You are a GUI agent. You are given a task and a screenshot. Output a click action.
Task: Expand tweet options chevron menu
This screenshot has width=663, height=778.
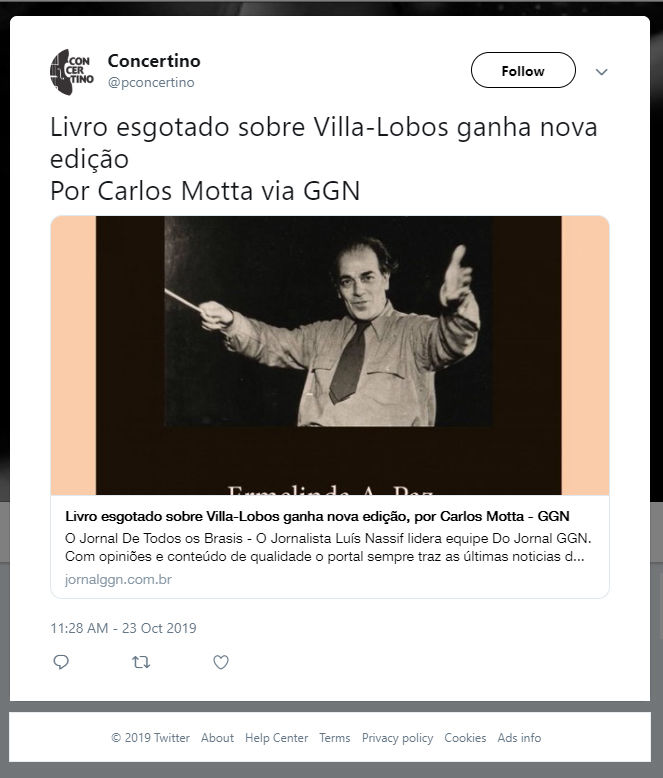tap(601, 72)
